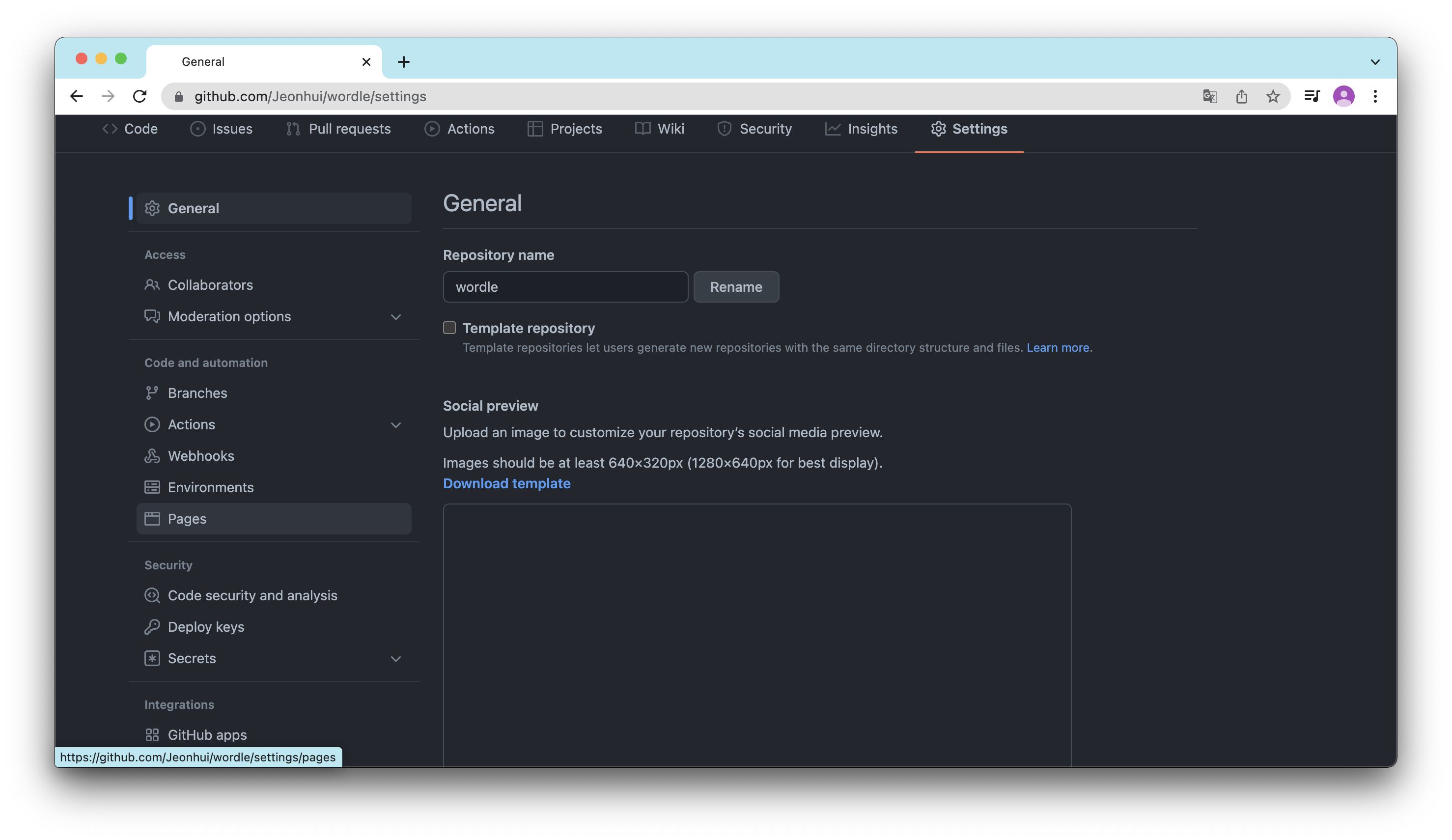Click the Repository name input field
Image resolution: width=1452 pixels, height=840 pixels.
point(565,287)
